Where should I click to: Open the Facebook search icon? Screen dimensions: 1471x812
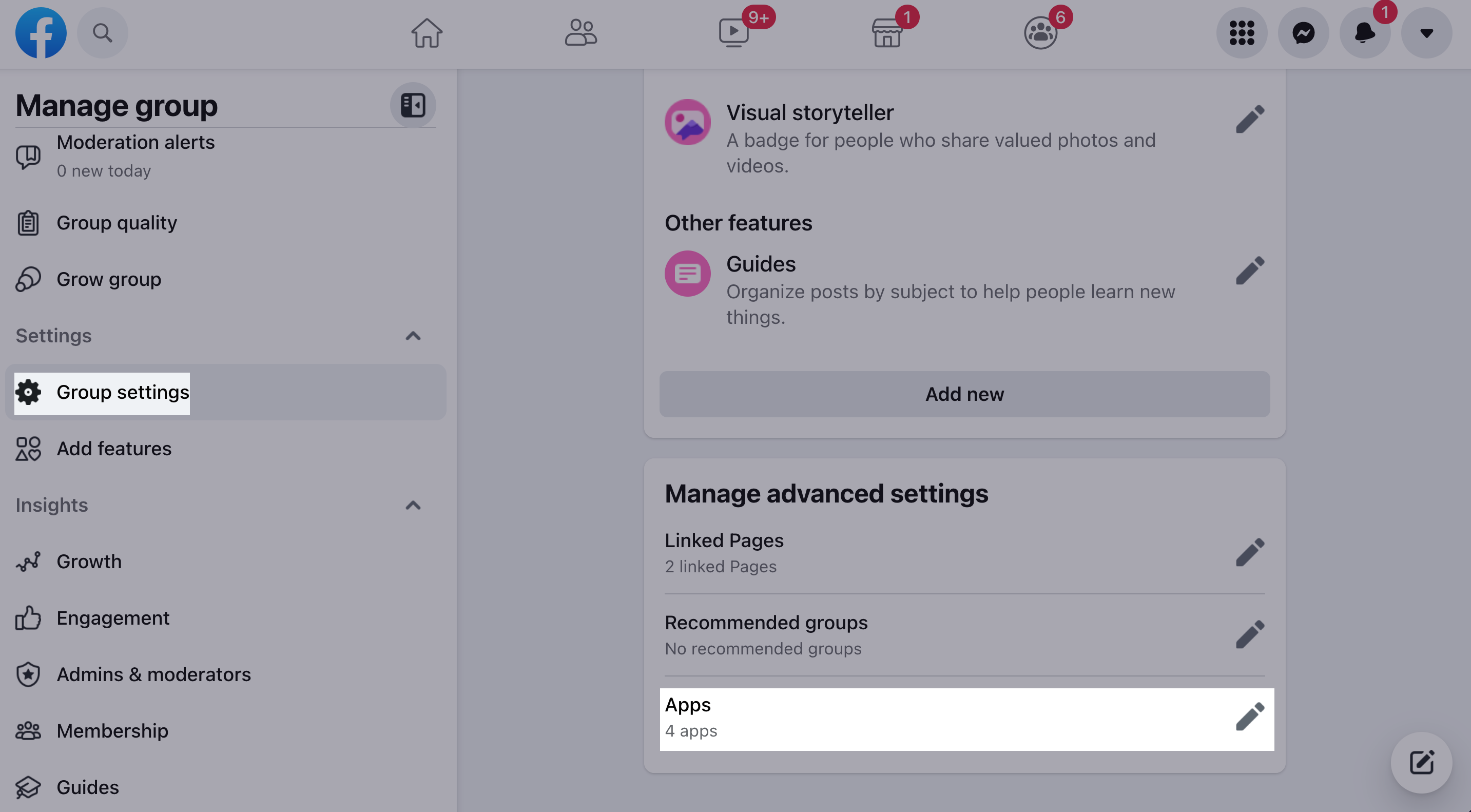(102, 32)
